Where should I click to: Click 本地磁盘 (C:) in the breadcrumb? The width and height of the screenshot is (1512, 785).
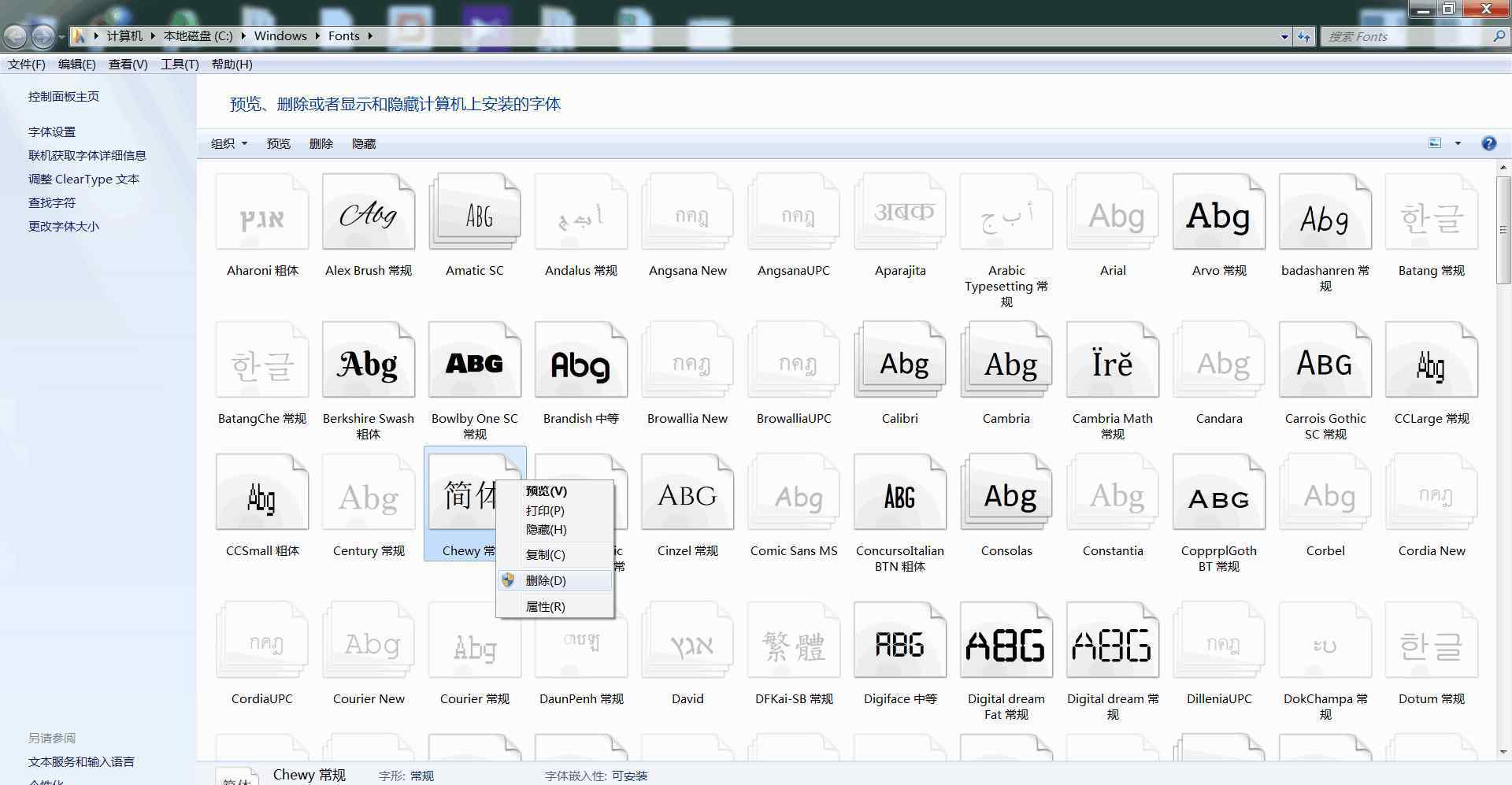(198, 36)
